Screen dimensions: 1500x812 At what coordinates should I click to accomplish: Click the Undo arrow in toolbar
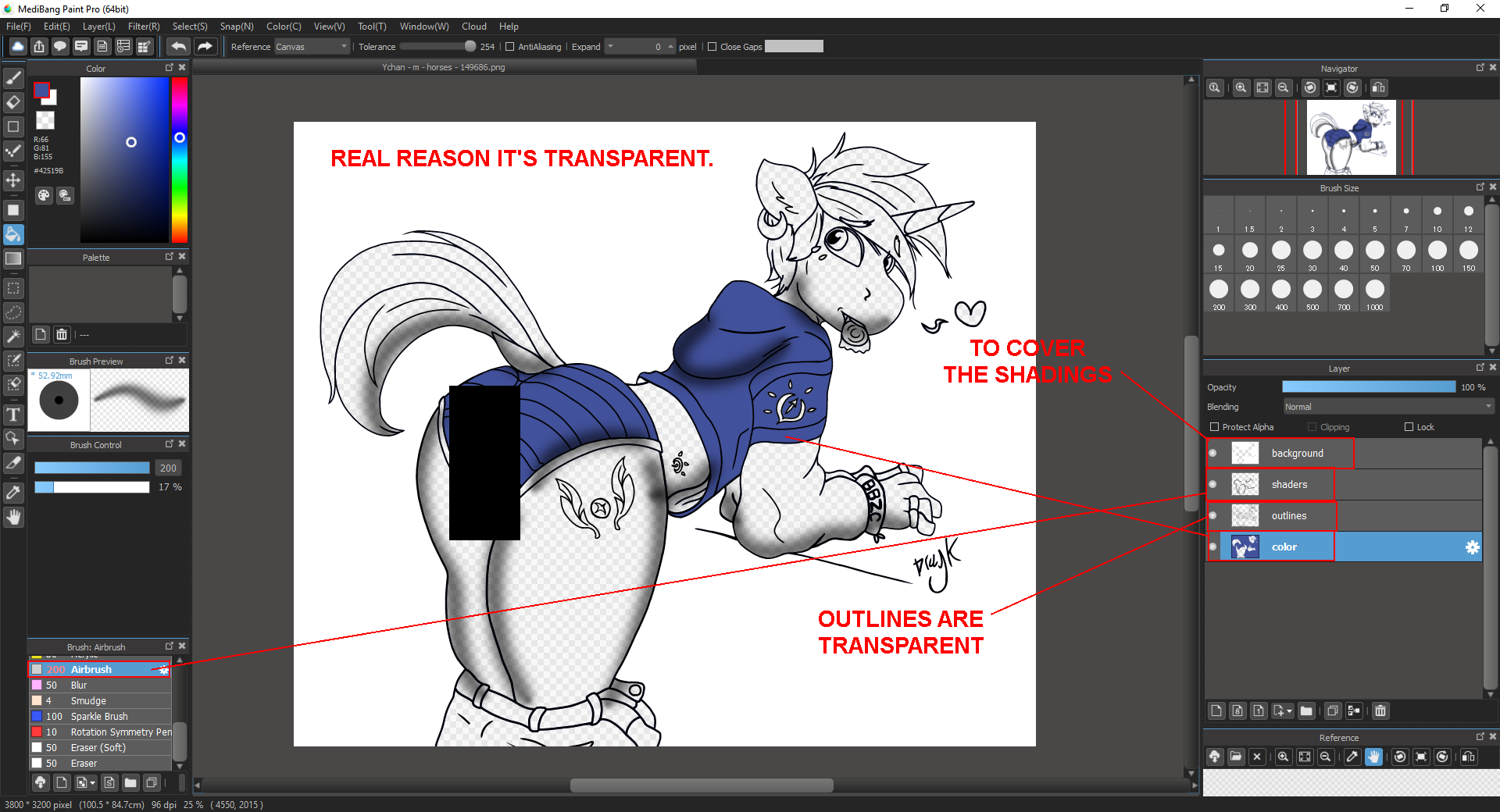(x=178, y=47)
